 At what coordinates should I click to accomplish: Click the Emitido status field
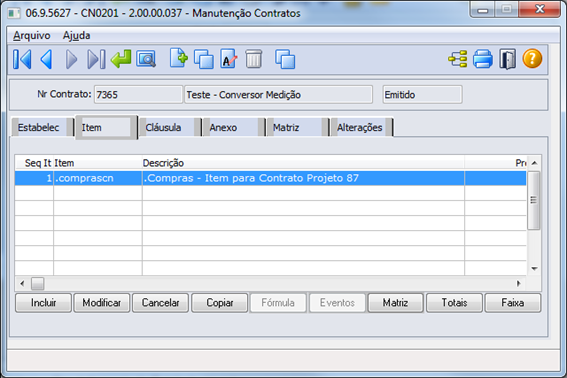pos(422,95)
